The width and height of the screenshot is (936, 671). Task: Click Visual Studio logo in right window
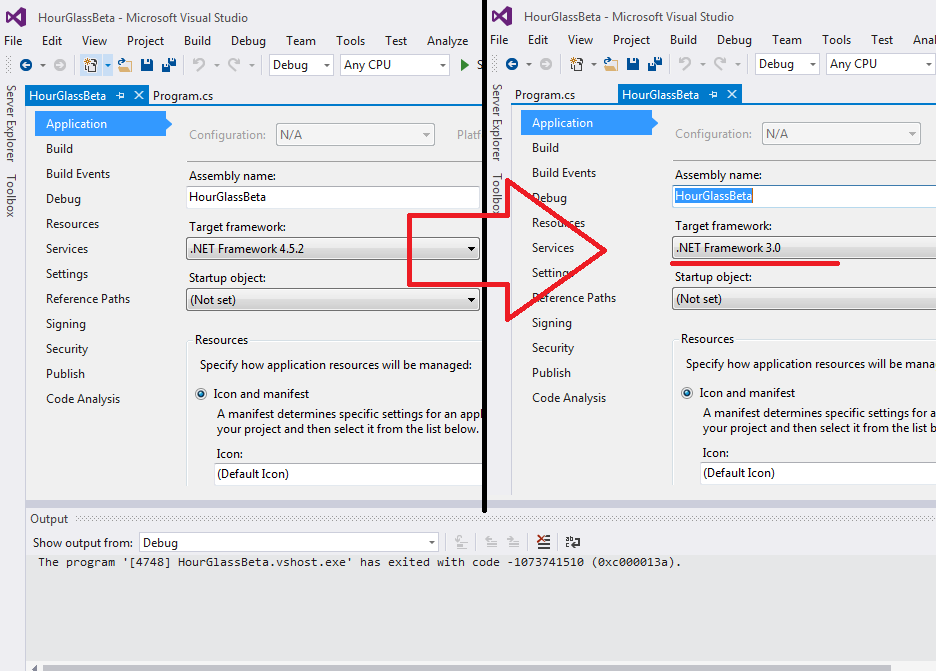(502, 16)
